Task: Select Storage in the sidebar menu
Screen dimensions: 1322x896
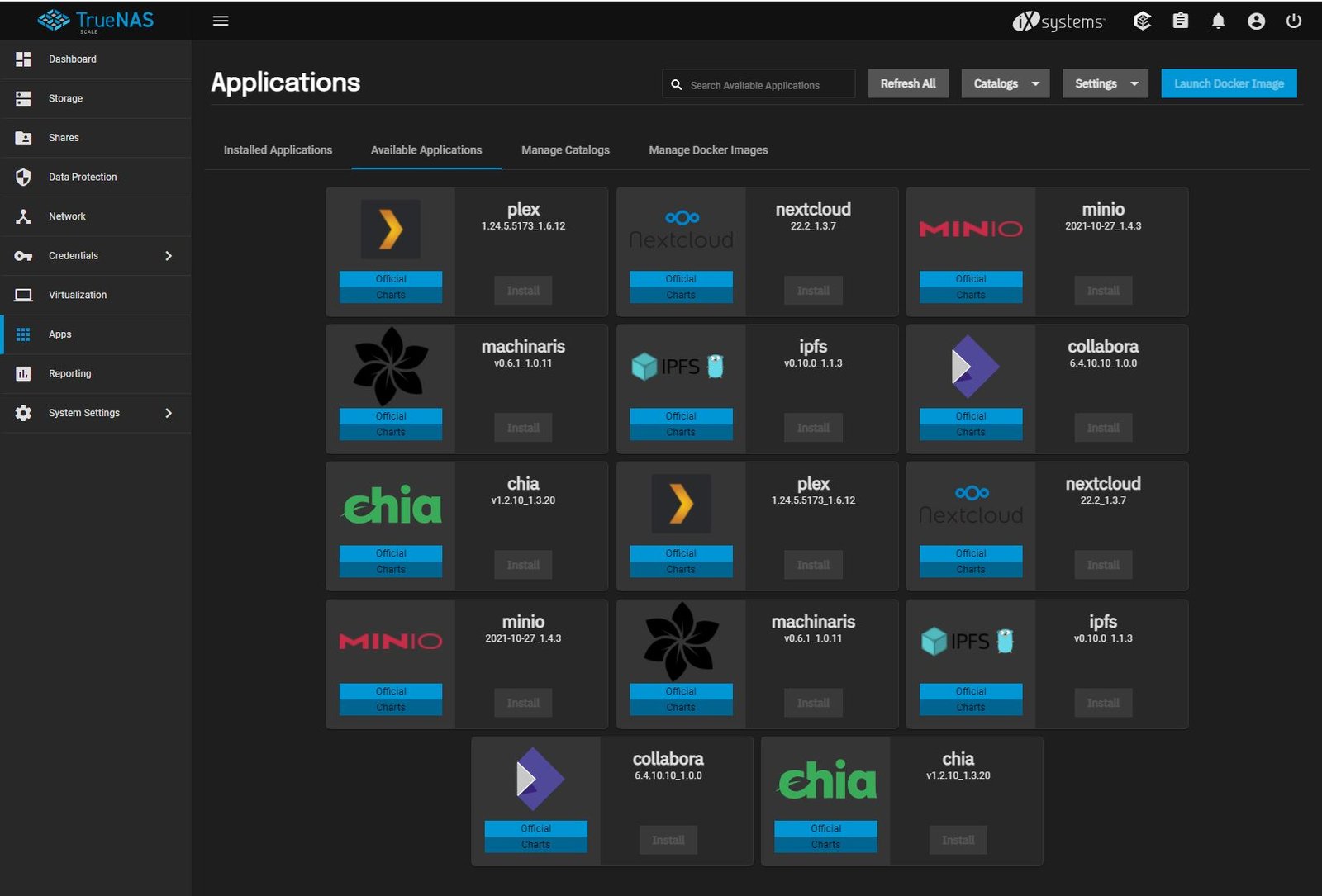Action: 96,98
